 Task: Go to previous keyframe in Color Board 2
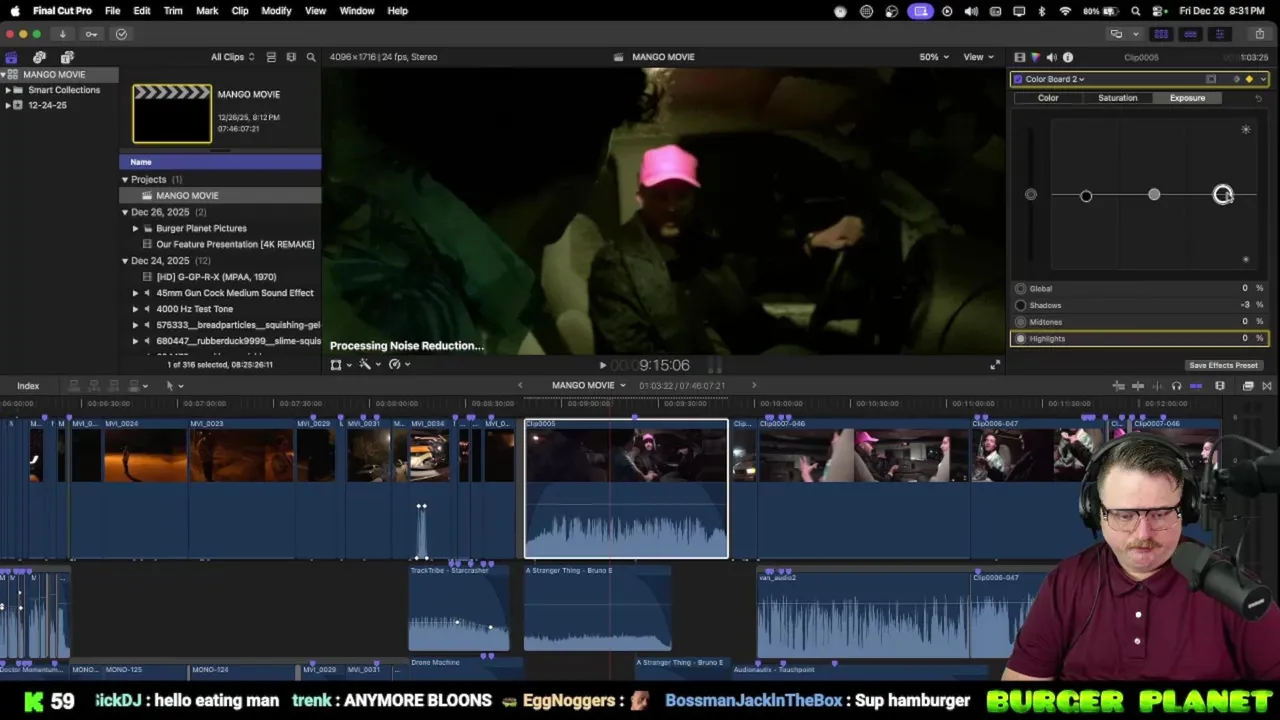point(1237,79)
